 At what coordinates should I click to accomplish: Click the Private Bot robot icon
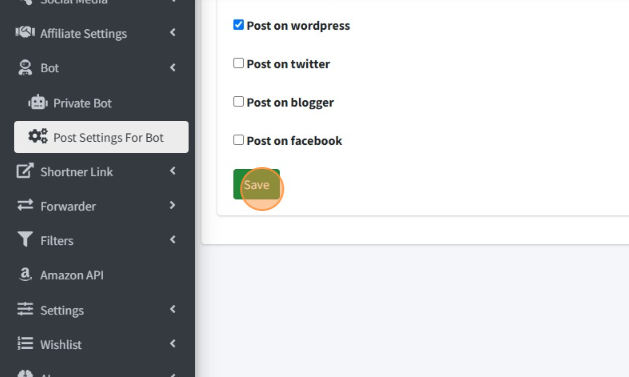[x=38, y=103]
